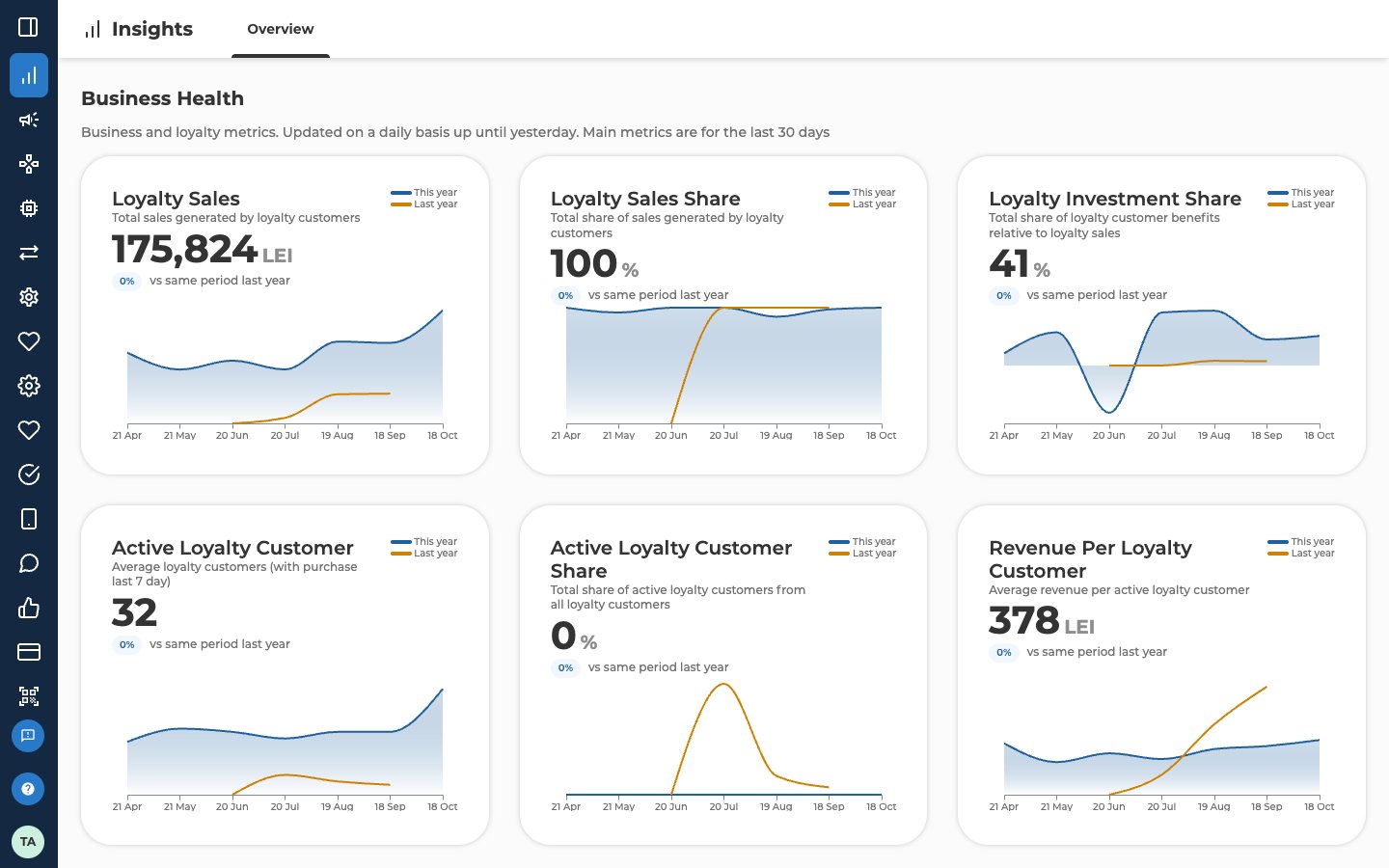This screenshot has width=1389, height=868.
Task: Click the Insights page title
Action: tap(152, 29)
